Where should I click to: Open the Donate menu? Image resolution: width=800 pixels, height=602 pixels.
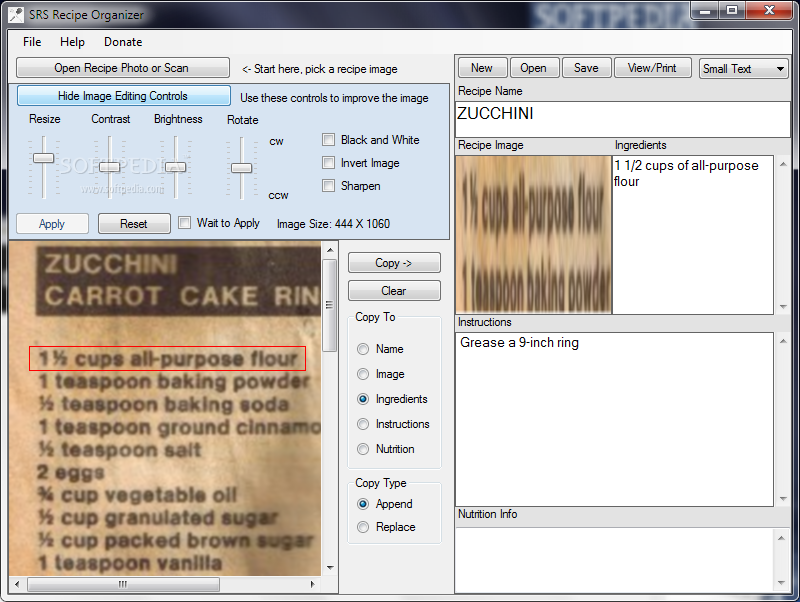[x=123, y=42]
